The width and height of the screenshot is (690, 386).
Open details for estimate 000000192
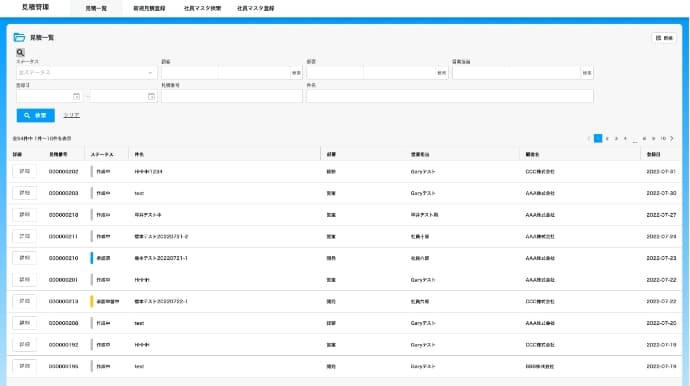point(25,345)
